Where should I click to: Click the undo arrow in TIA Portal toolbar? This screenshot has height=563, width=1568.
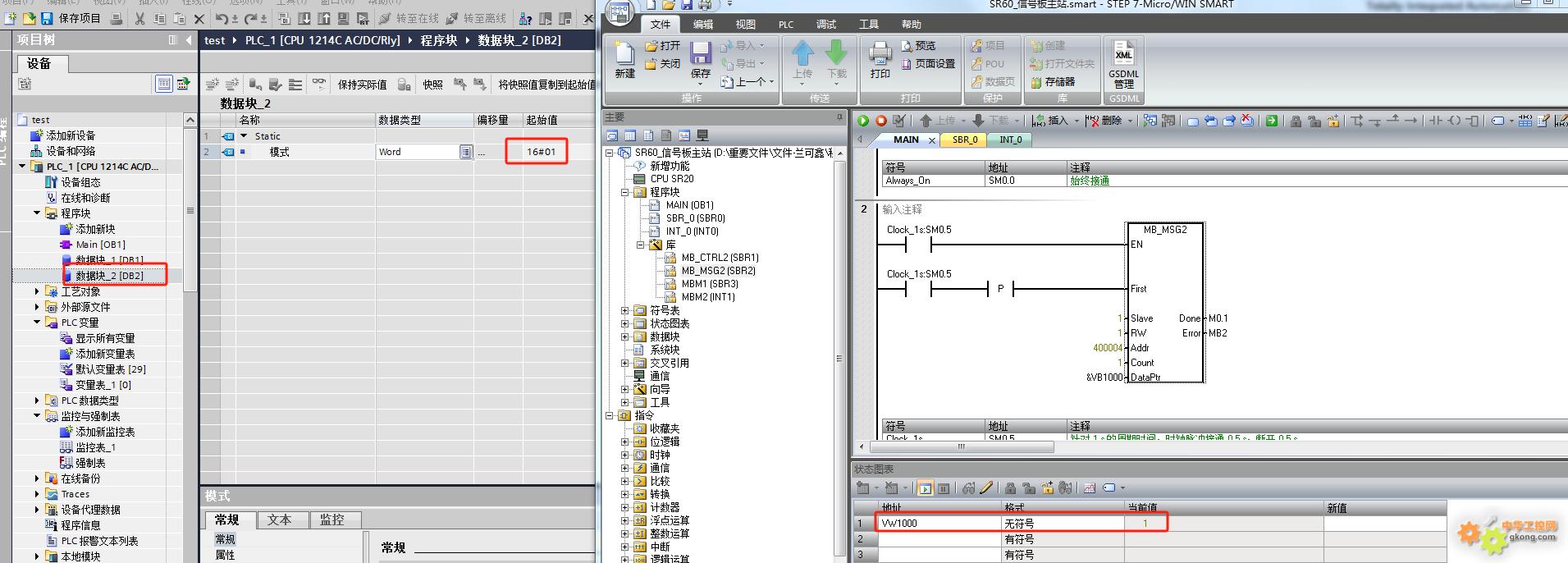click(223, 17)
